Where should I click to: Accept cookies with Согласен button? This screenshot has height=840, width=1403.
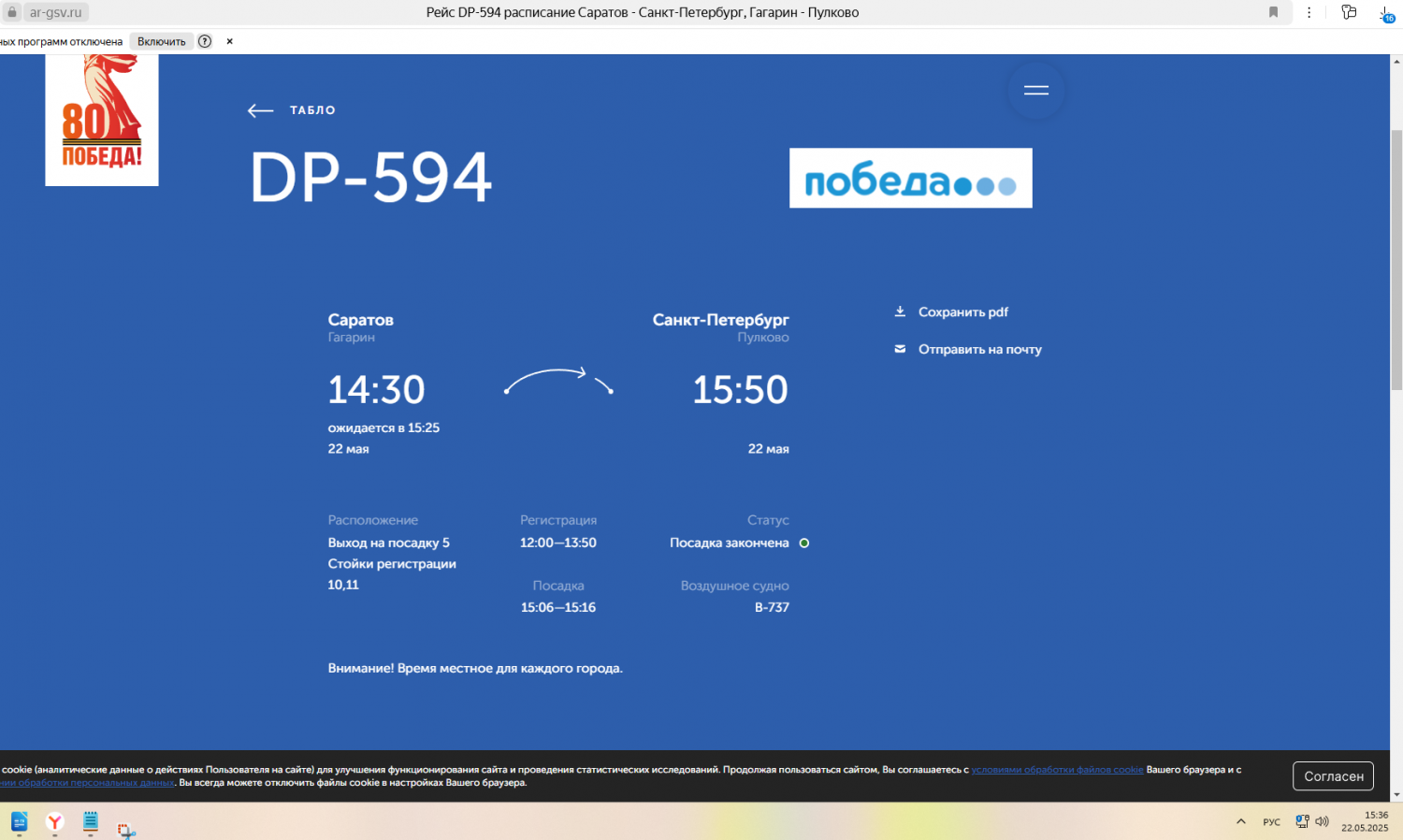click(x=1334, y=776)
